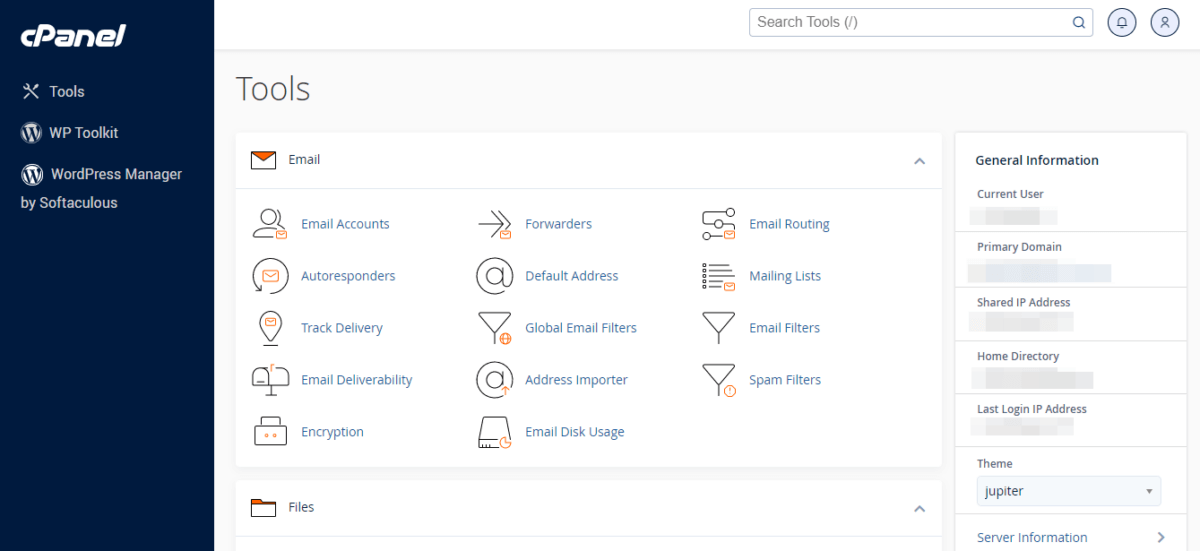Open the Email Routing icon
Viewport: 1200px width, 551px height.
tap(718, 224)
